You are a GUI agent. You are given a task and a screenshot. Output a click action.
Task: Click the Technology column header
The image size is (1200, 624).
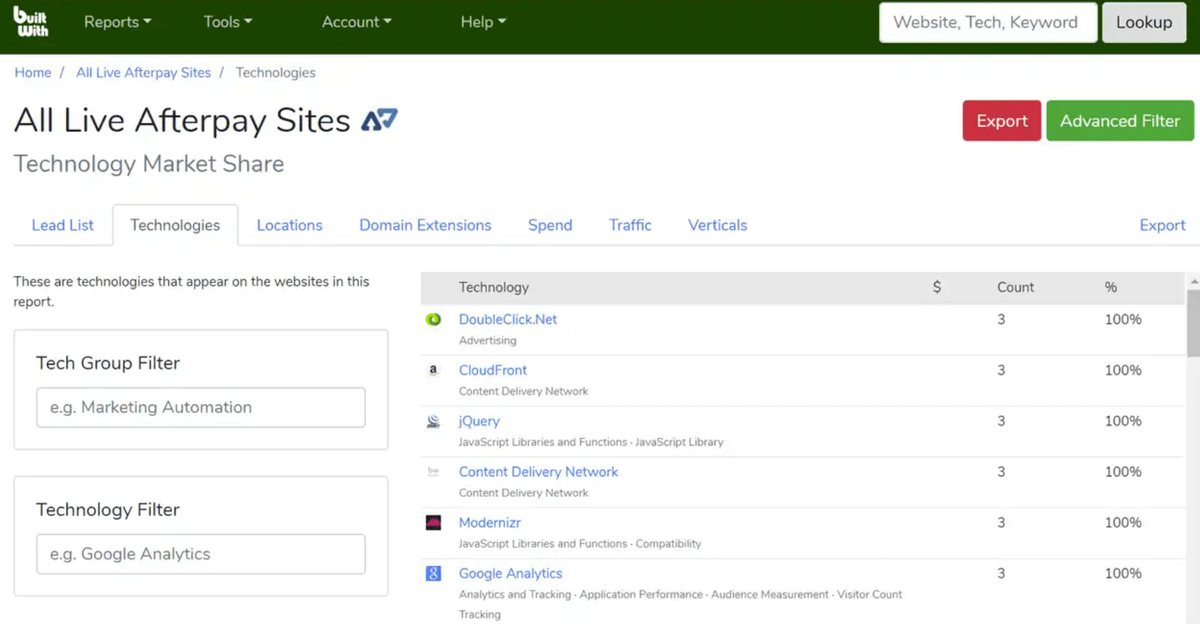[494, 287]
